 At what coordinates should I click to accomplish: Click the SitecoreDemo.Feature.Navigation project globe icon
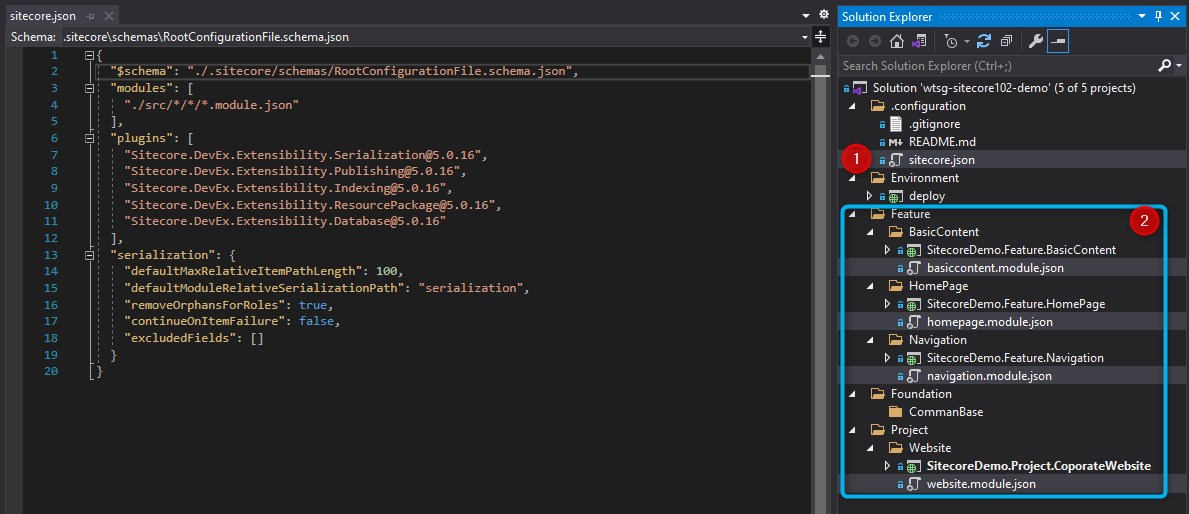pos(914,358)
